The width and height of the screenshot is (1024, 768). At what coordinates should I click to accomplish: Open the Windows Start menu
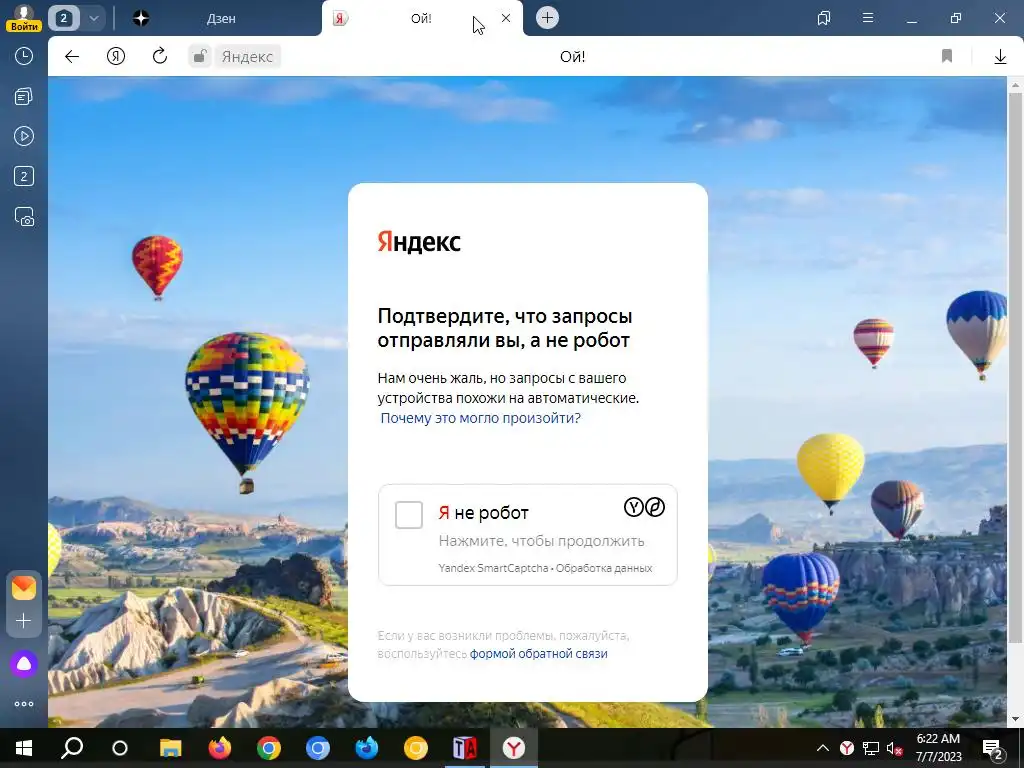point(24,748)
